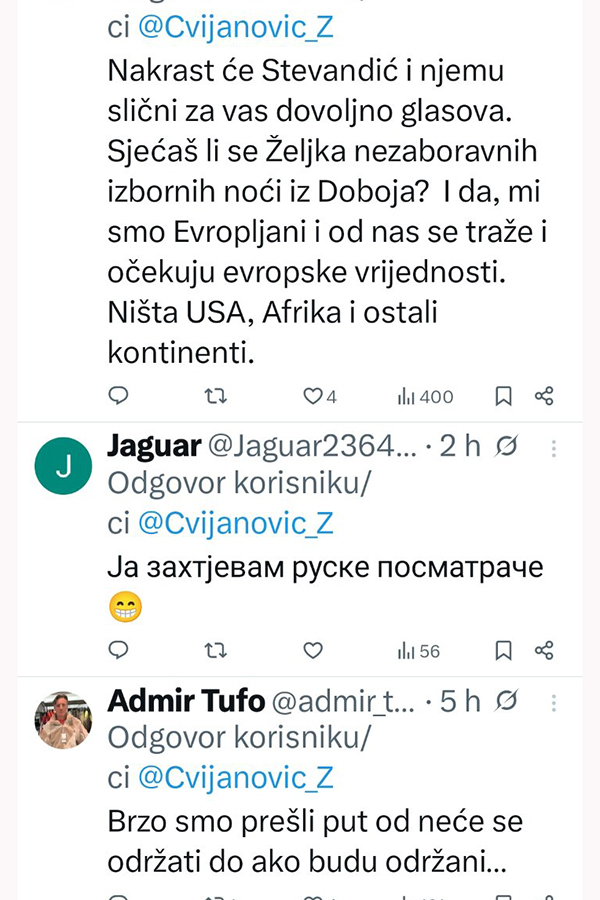This screenshot has width=600, height=900.
Task: Open @Cvijanovic_Z link in Jaguar's reply
Action: tap(234, 522)
